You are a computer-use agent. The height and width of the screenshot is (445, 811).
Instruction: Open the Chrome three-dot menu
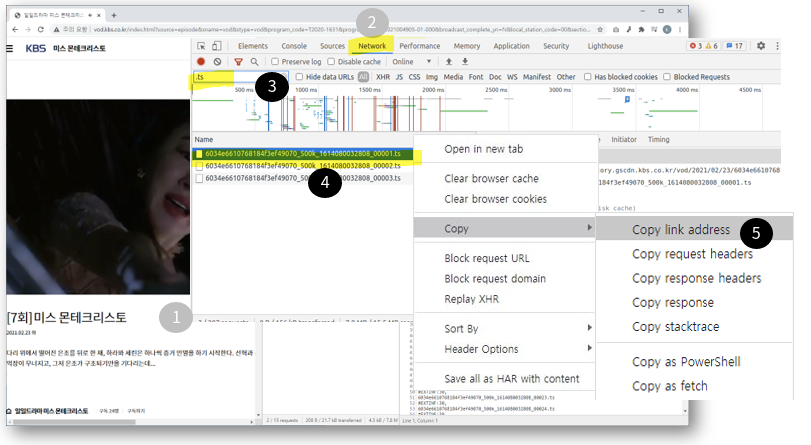680,29
